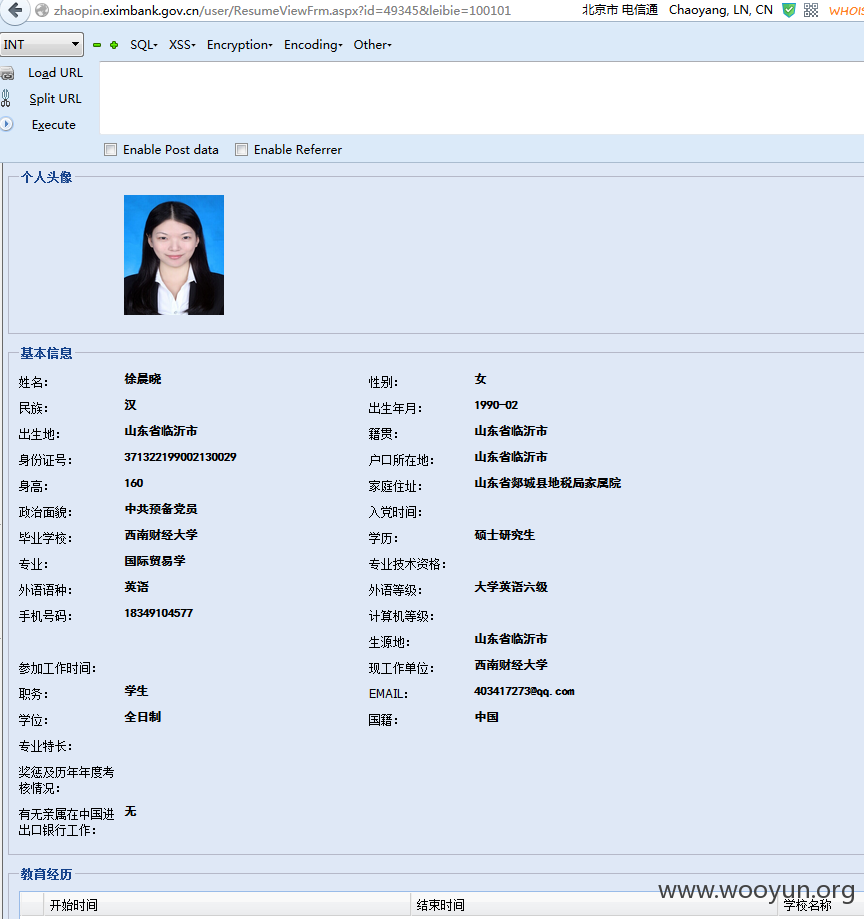Open the SQL menu
The height and width of the screenshot is (919, 864).
click(144, 45)
